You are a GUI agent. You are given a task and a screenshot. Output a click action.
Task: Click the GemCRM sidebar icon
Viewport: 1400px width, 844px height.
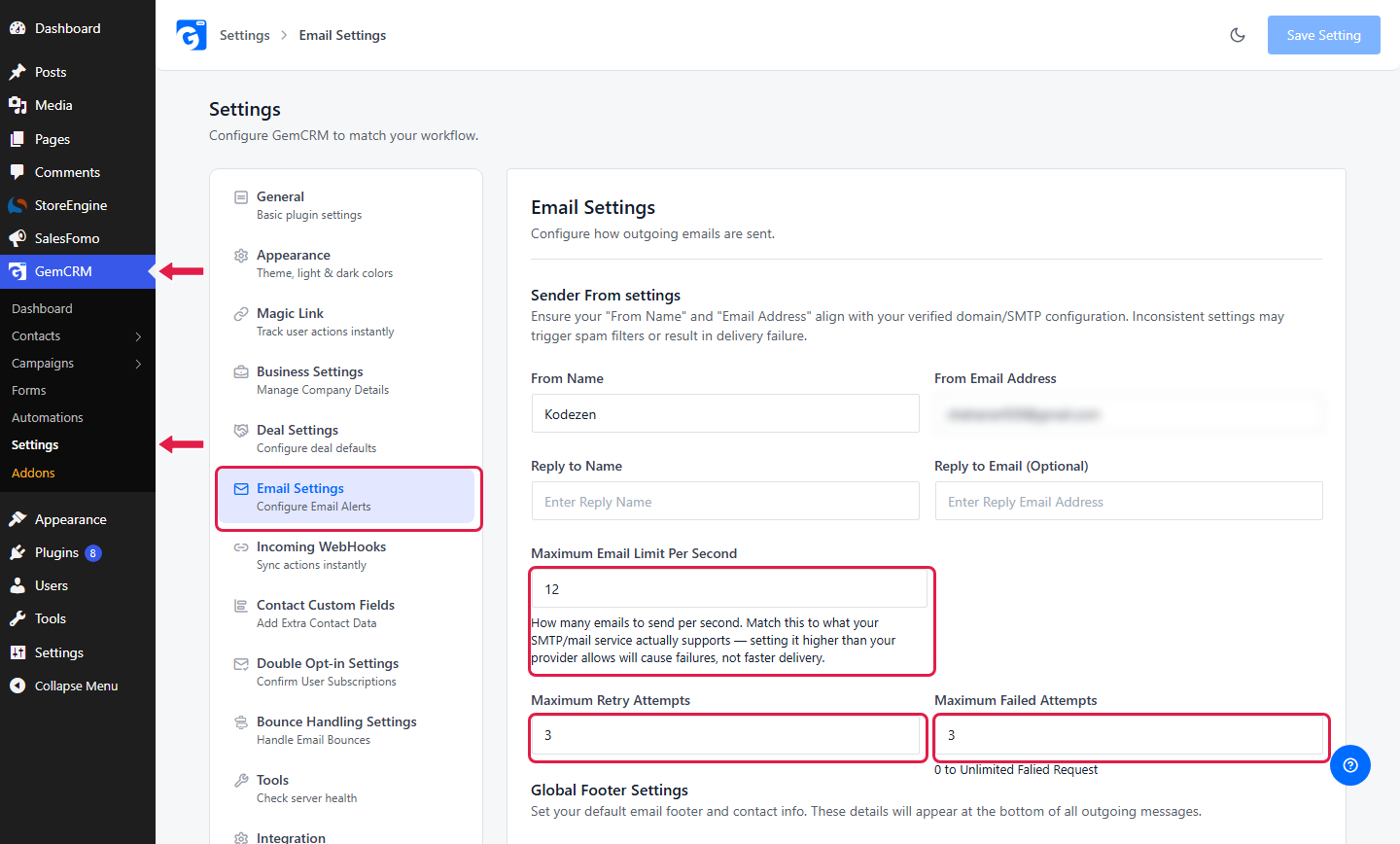(x=17, y=271)
